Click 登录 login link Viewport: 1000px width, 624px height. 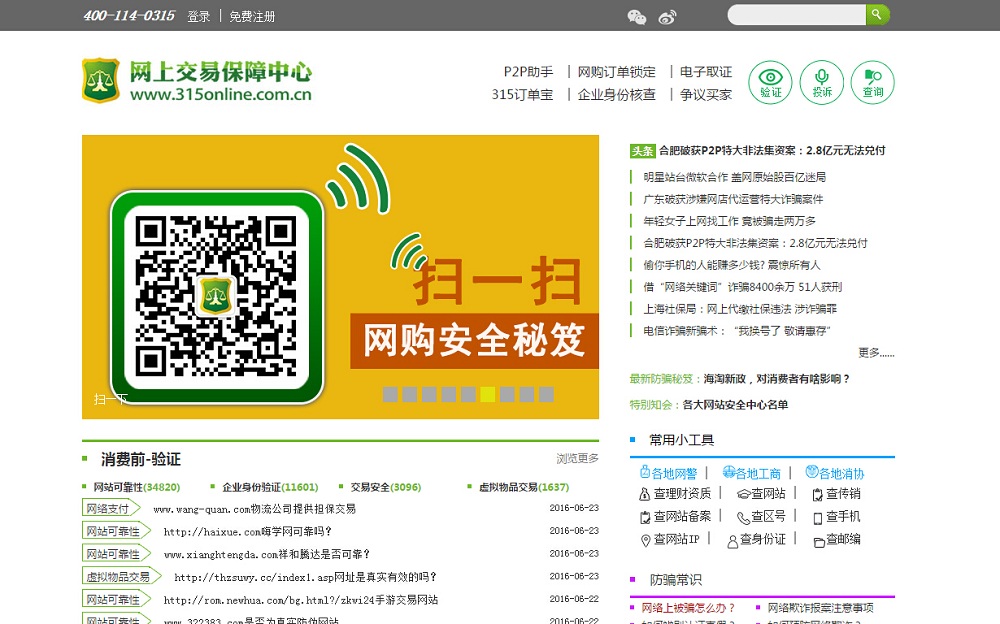click(x=198, y=17)
